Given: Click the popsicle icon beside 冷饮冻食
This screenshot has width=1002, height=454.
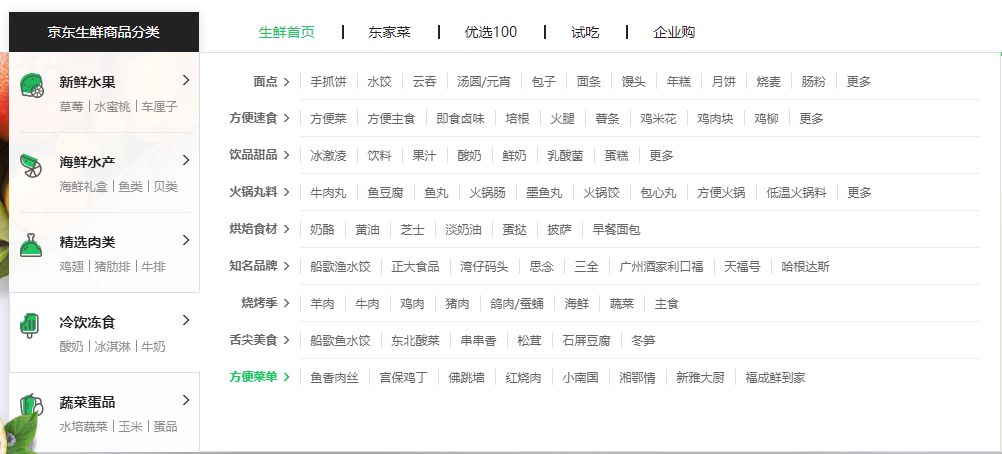Looking at the screenshot, I should (x=29, y=325).
